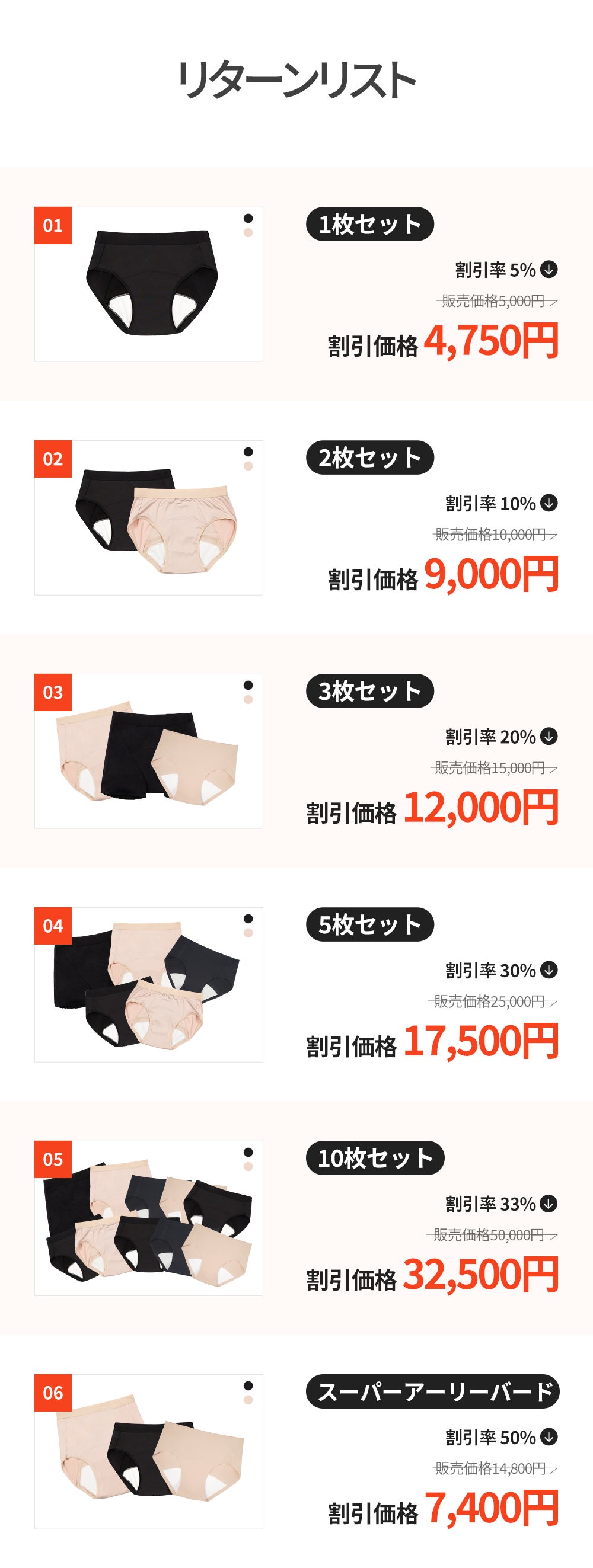This screenshot has width=593, height=1568.
Task: Choose the スーパーアーリーバード label
Action: click(x=432, y=1391)
